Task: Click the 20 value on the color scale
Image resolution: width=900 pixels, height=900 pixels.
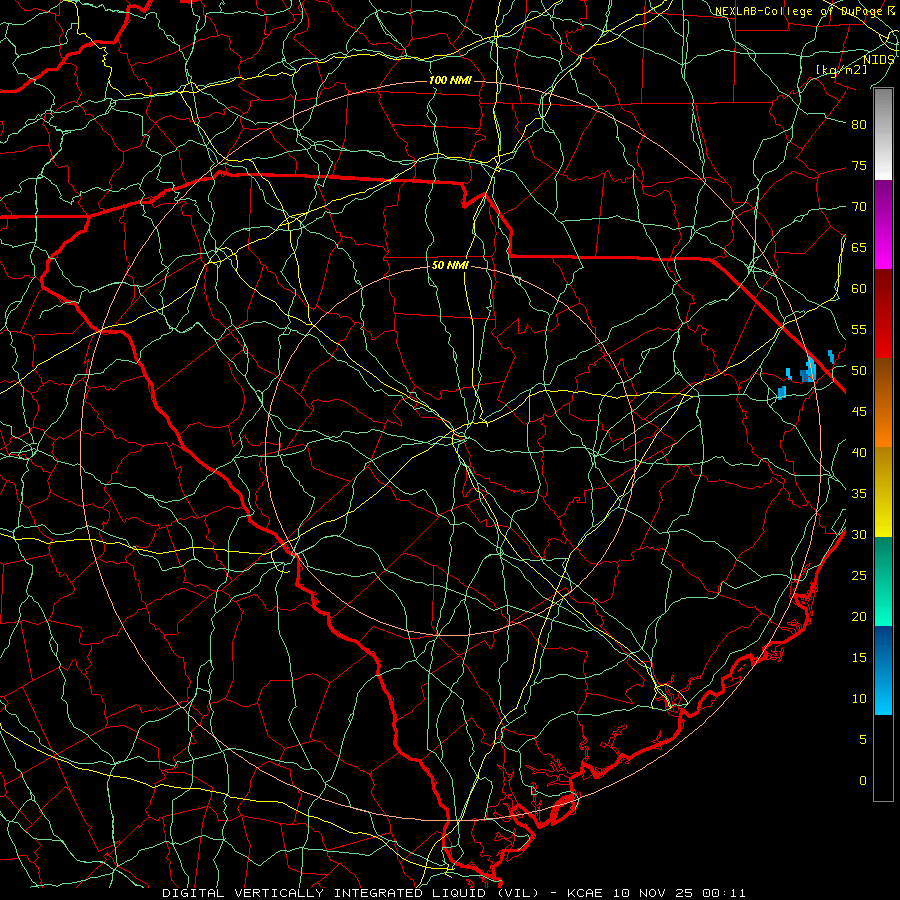Action: pos(859,617)
